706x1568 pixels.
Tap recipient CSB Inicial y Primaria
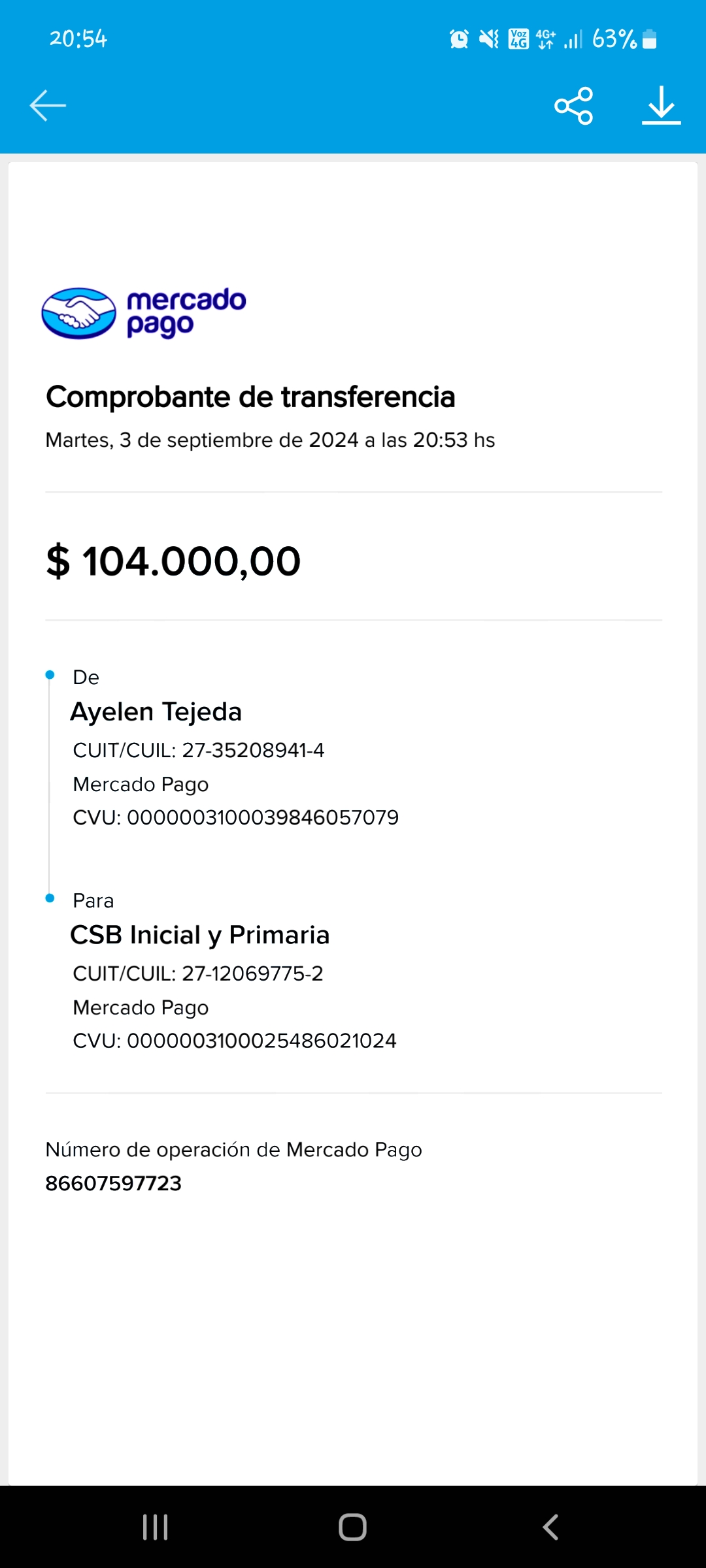coord(200,935)
